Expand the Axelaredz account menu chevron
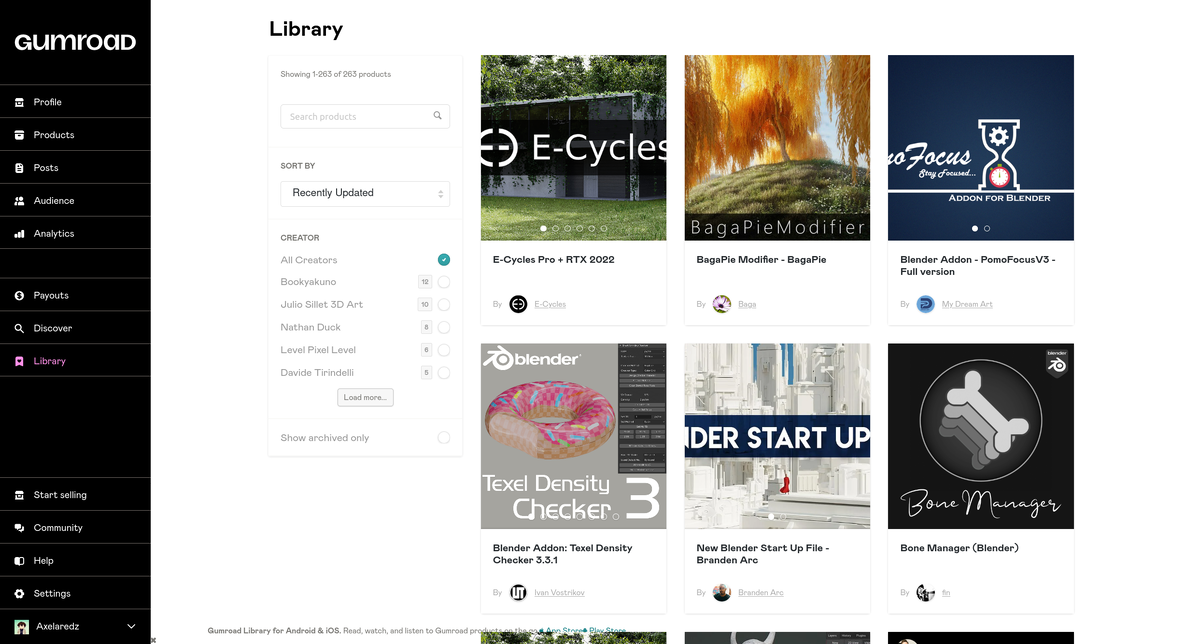The height and width of the screenshot is (644, 1200). pos(131,627)
